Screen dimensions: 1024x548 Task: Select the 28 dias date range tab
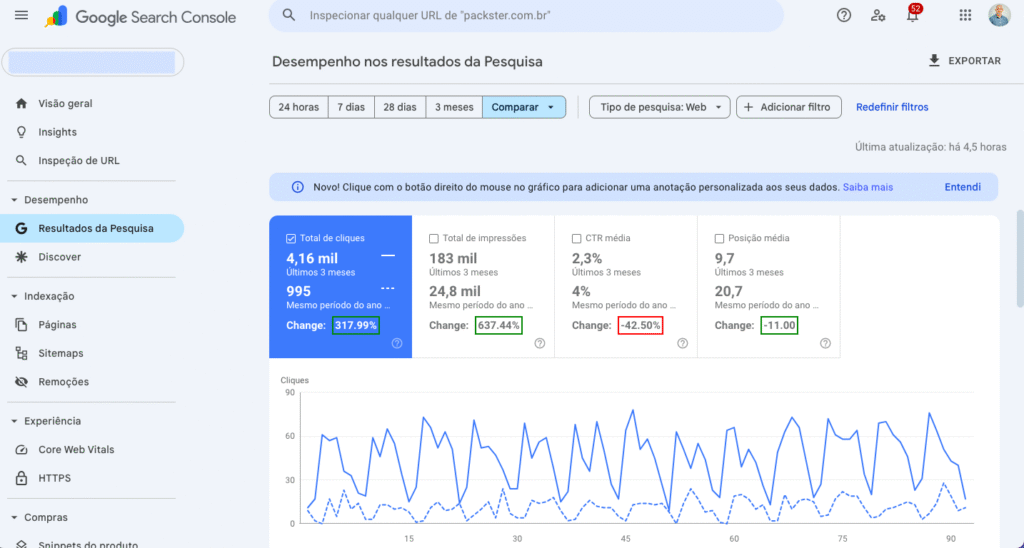point(400,107)
